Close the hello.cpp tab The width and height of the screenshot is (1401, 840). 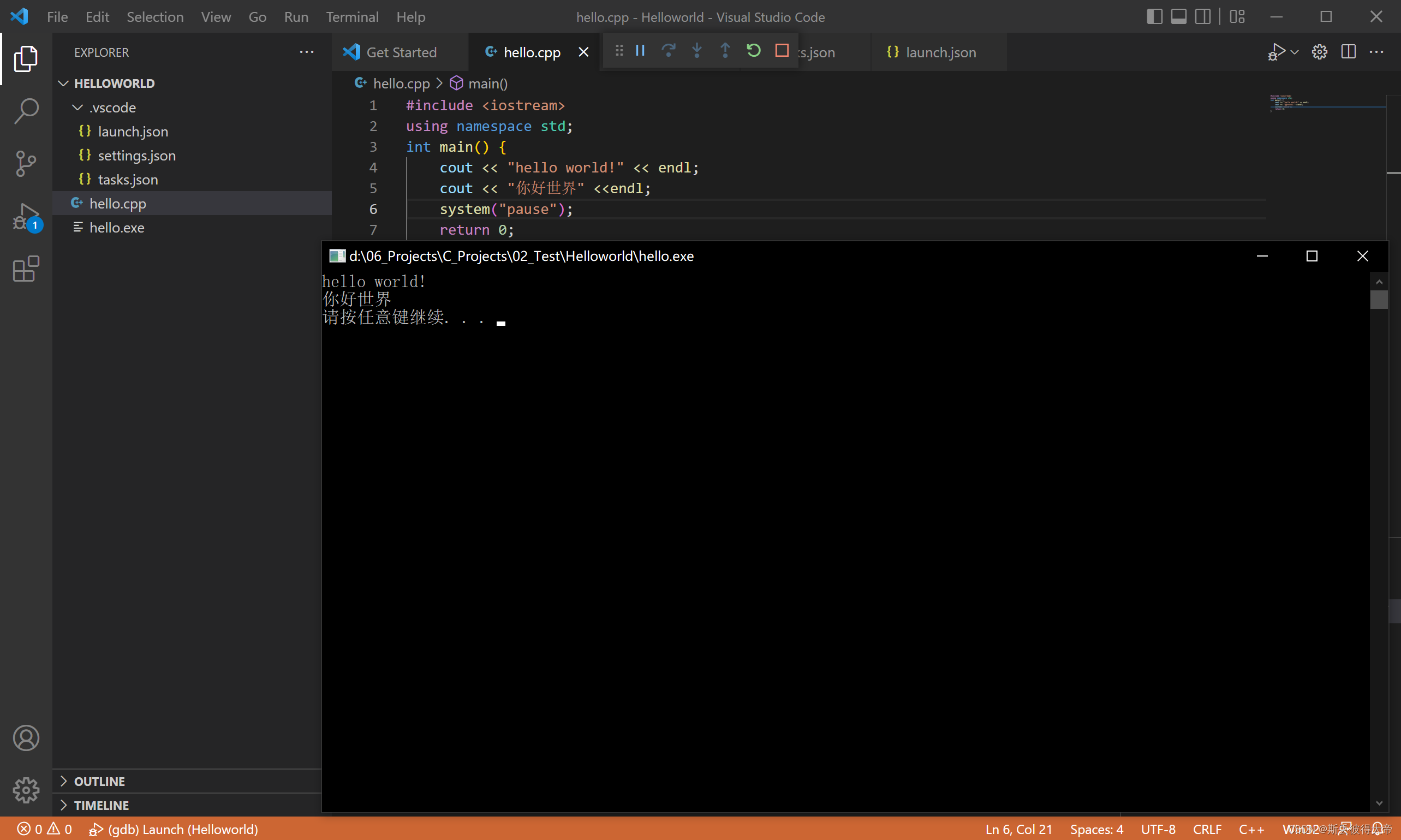point(583,52)
